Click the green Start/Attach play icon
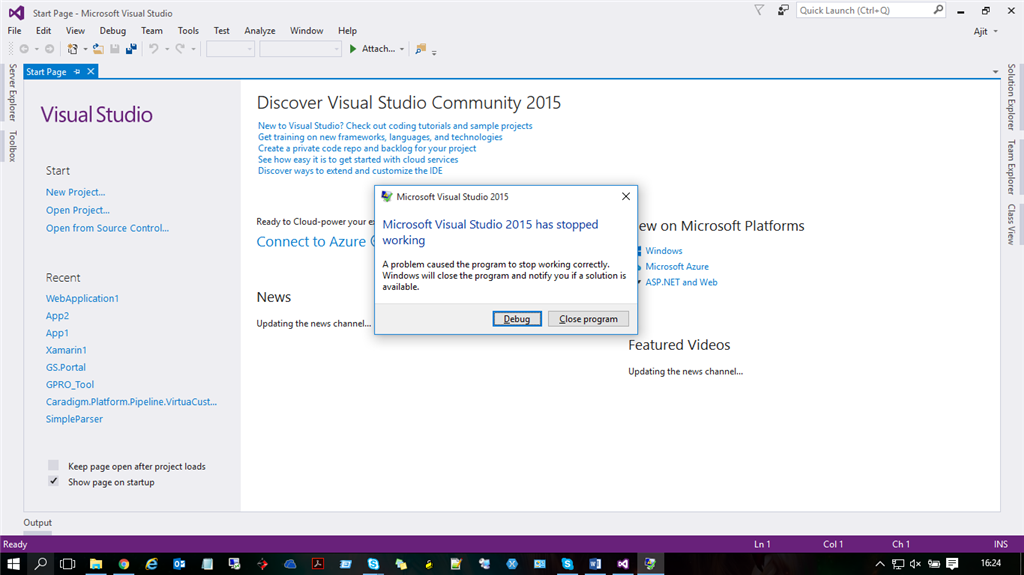The width and height of the screenshot is (1024, 575). [x=353, y=49]
